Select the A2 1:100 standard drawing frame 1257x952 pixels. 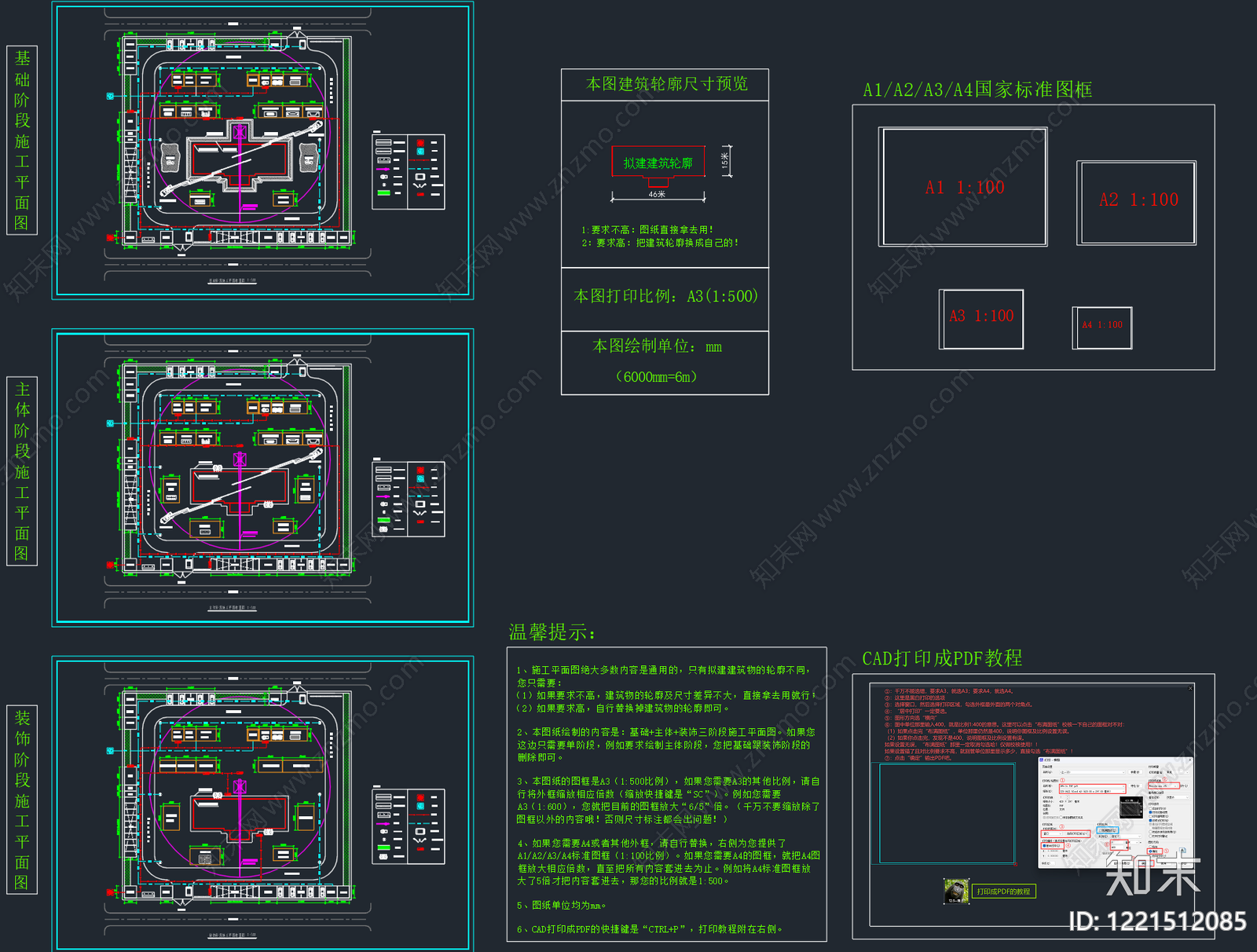1137,203
